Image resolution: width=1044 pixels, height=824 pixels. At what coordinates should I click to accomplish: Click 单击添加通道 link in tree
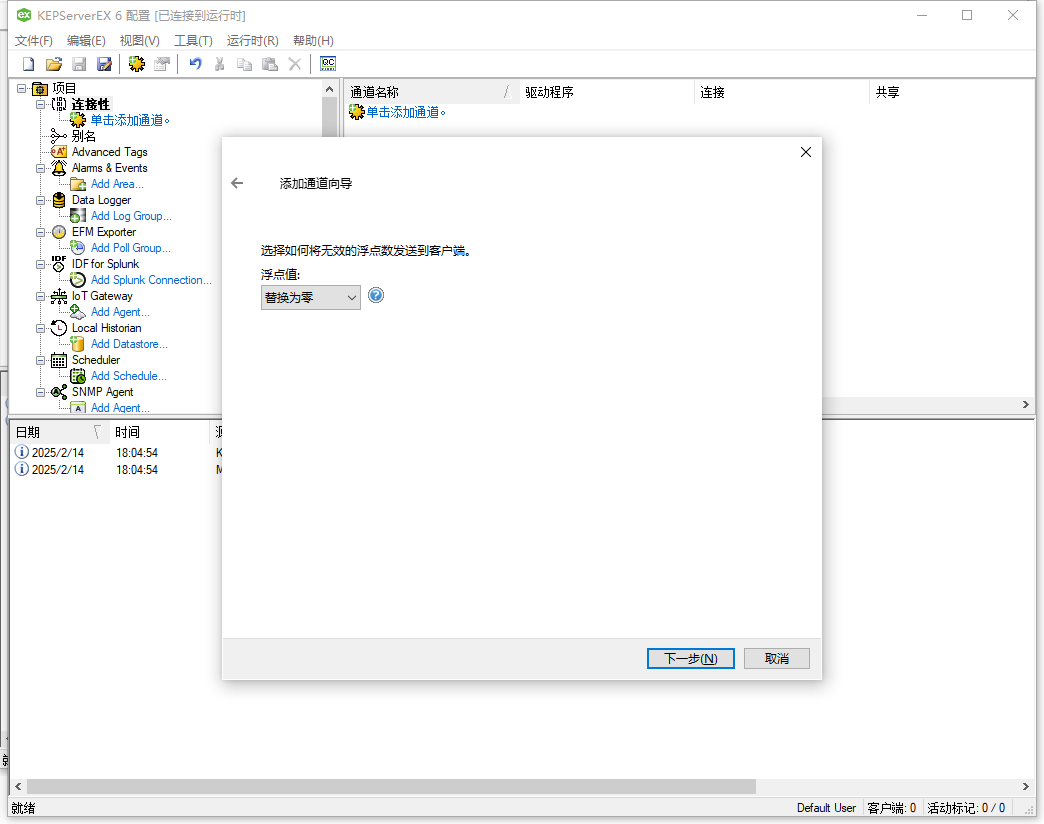(130, 120)
